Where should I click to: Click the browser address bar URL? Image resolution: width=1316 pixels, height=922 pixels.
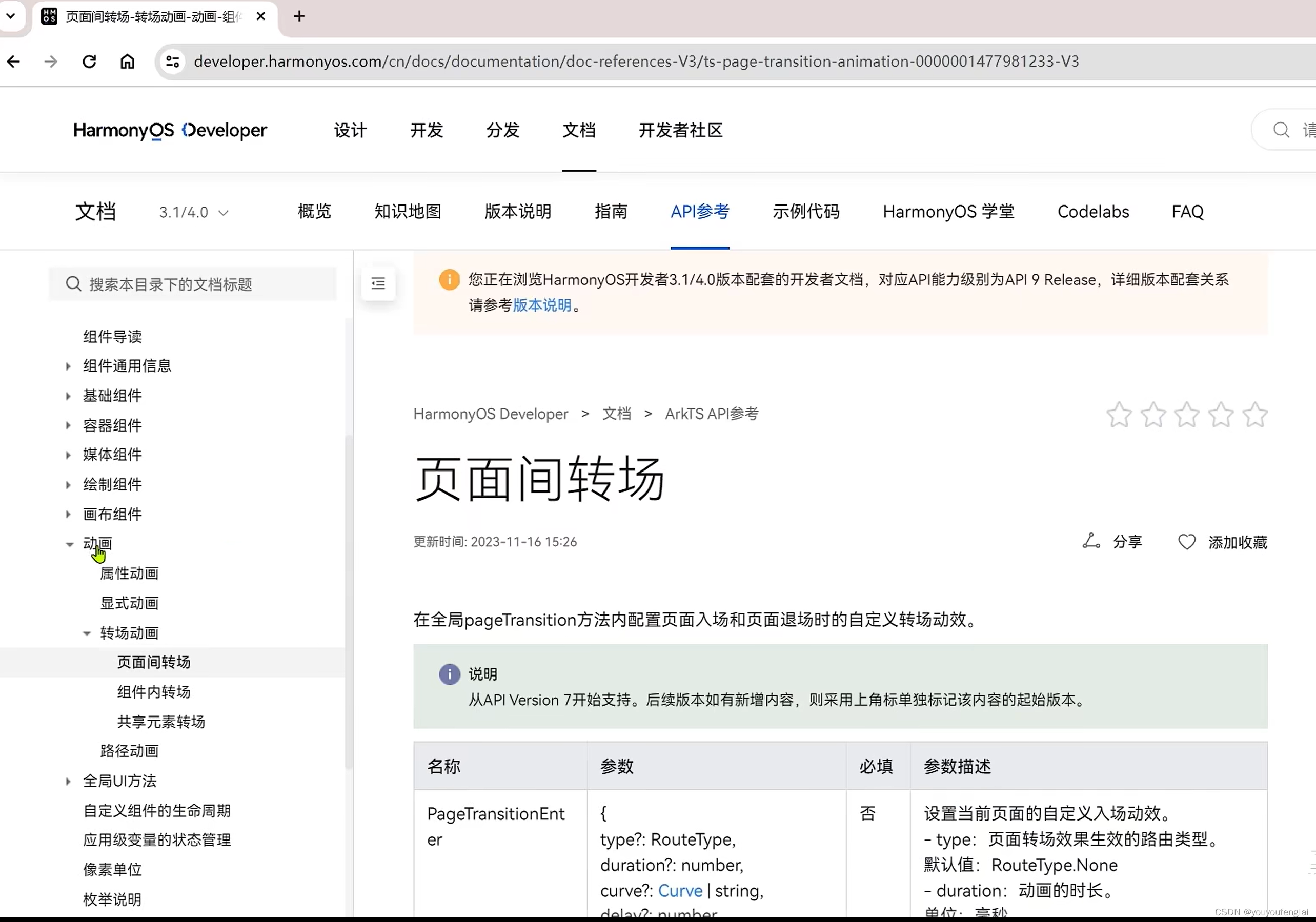[636, 62]
